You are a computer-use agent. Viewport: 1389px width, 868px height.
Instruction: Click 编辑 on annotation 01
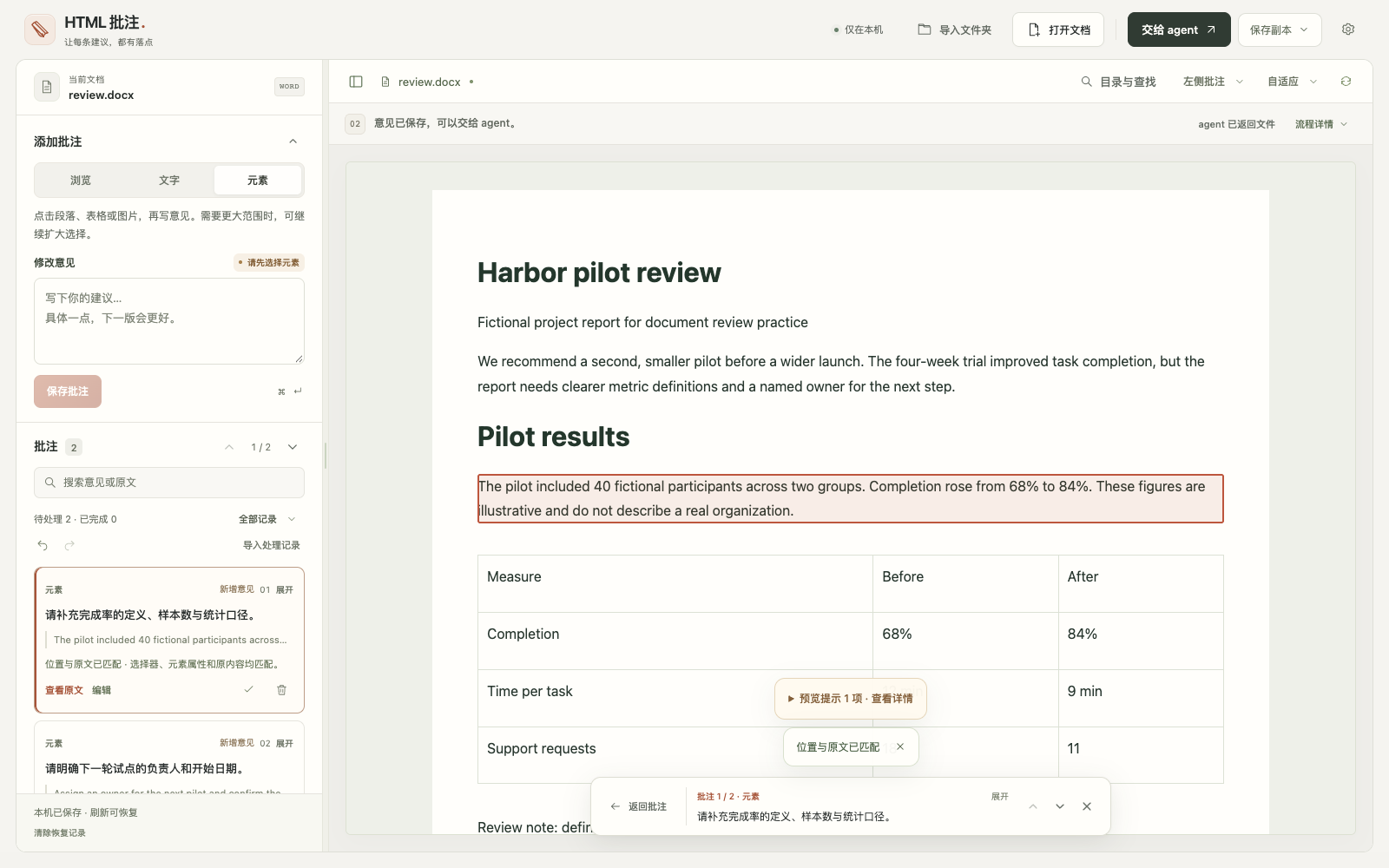click(102, 690)
